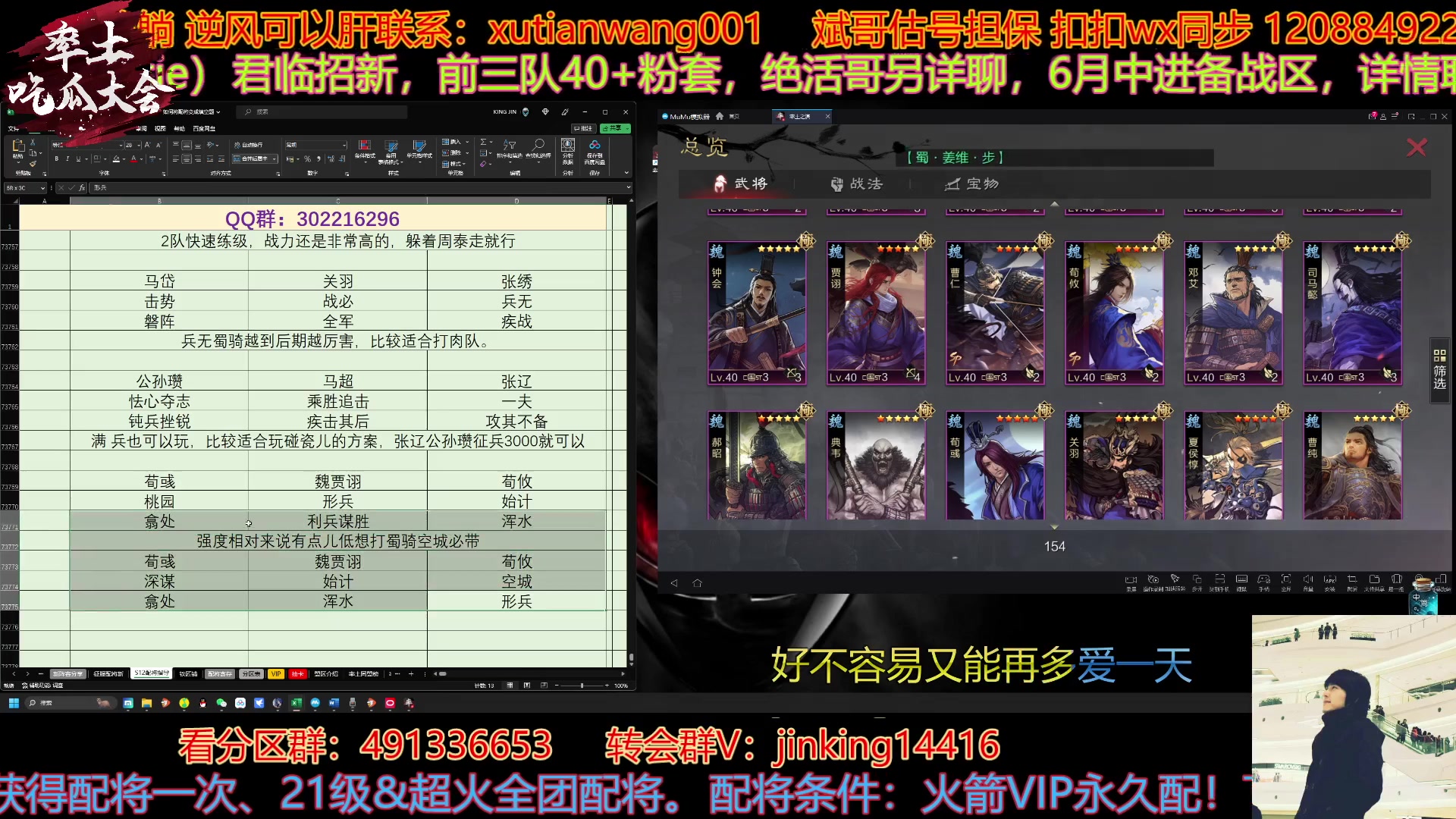The image size is (1456, 819).
Task: Select the 战法 tab in game panel
Action: coord(857,184)
